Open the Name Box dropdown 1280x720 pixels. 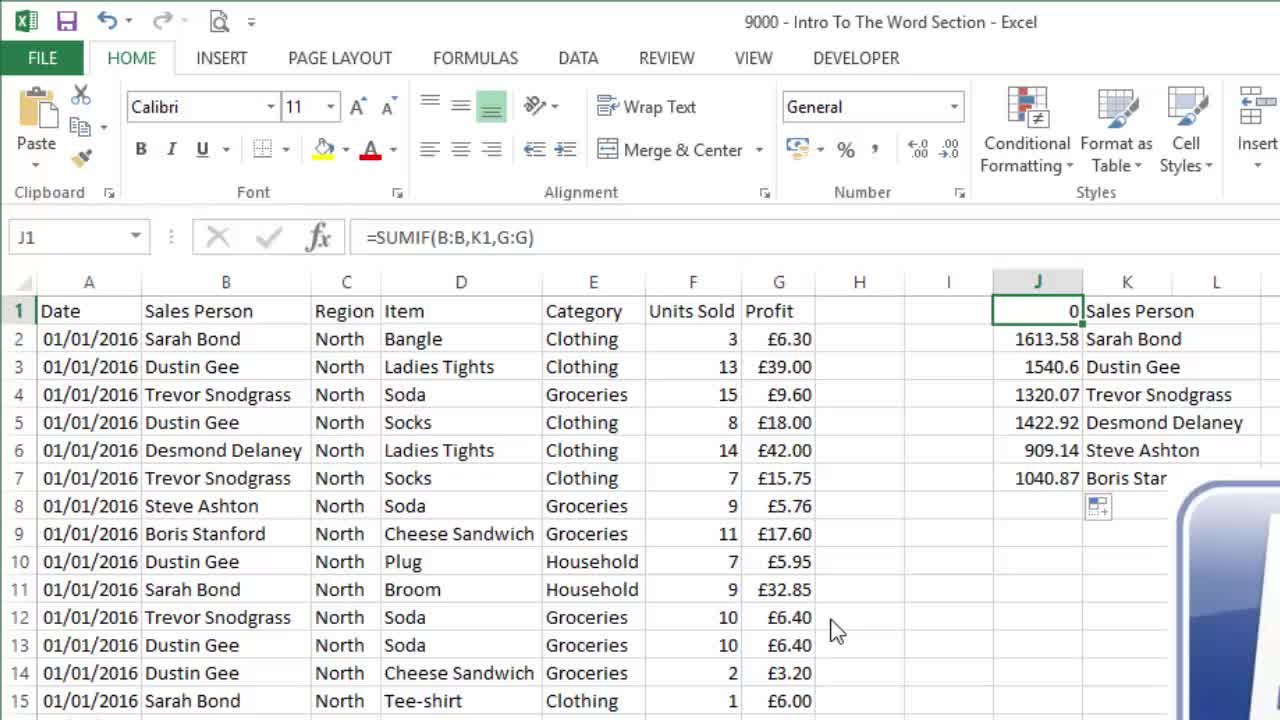pyautogui.click(x=135, y=237)
